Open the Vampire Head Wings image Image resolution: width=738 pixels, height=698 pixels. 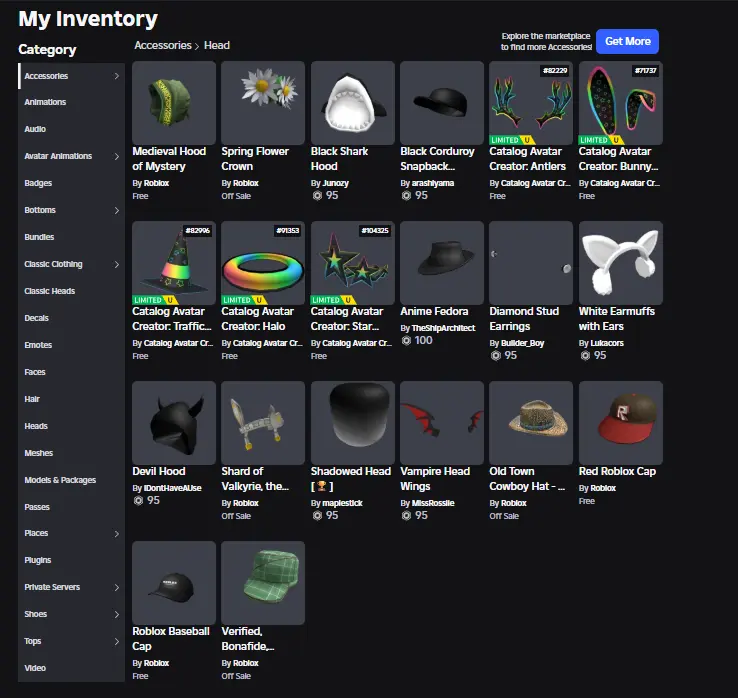(441, 422)
